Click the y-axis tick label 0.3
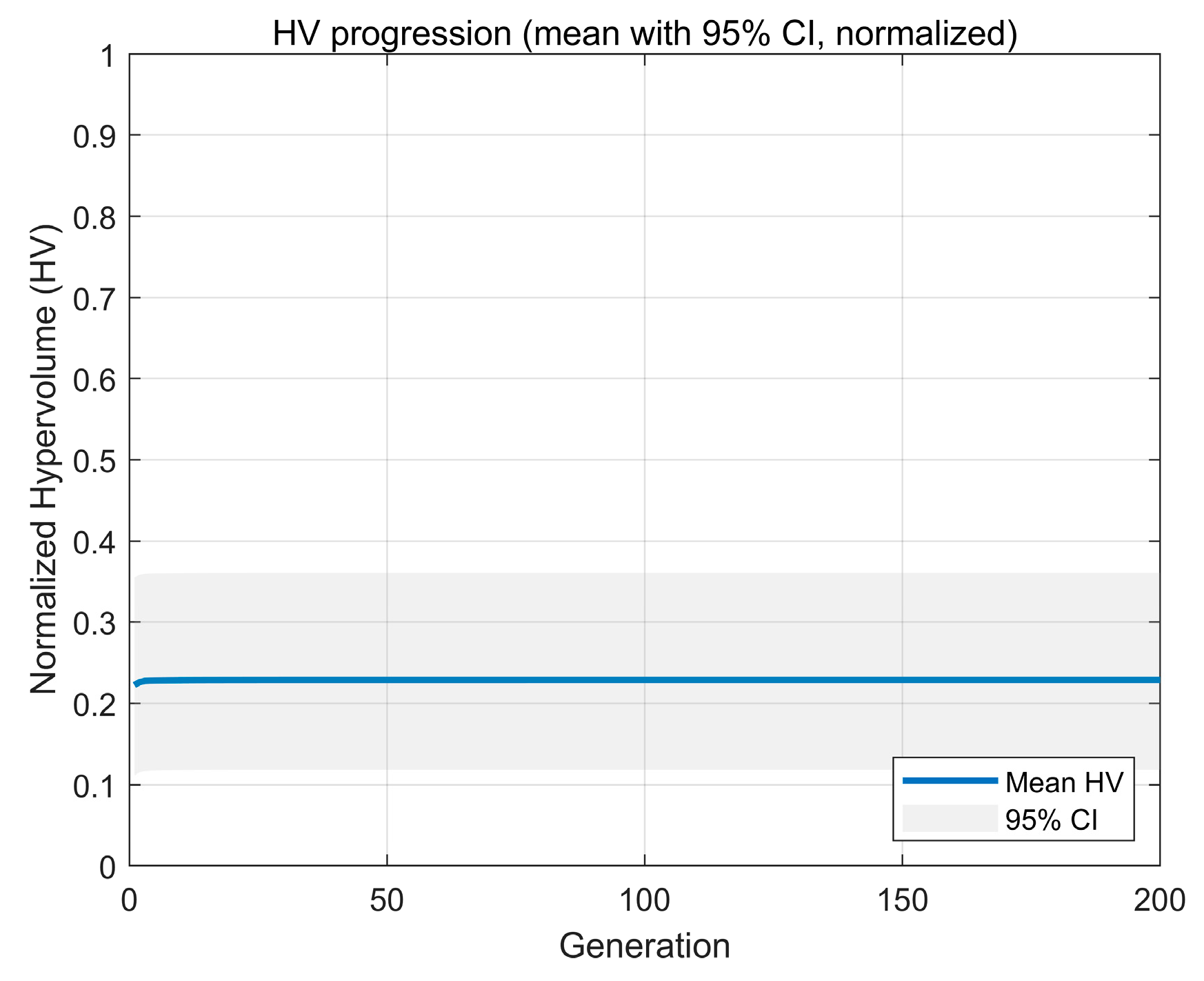The width and height of the screenshot is (1204, 981). click(94, 624)
